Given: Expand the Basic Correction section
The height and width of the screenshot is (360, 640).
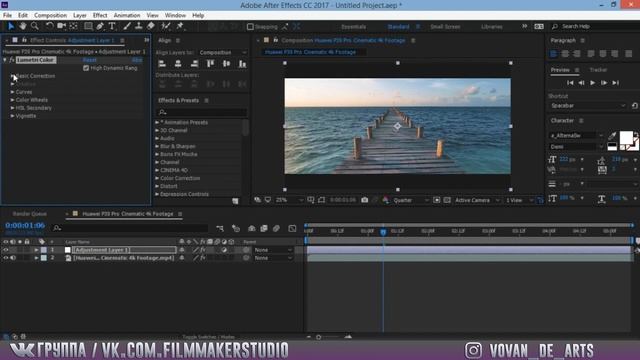Looking at the screenshot, I should tap(12, 76).
